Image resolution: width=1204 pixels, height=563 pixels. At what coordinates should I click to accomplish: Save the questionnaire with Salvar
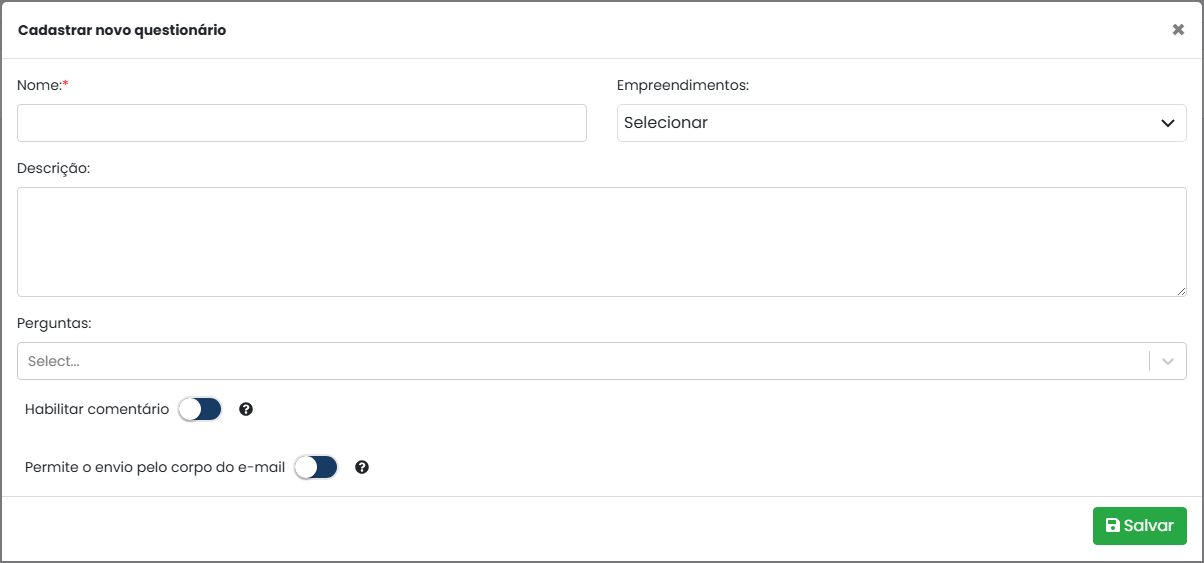(x=1140, y=526)
